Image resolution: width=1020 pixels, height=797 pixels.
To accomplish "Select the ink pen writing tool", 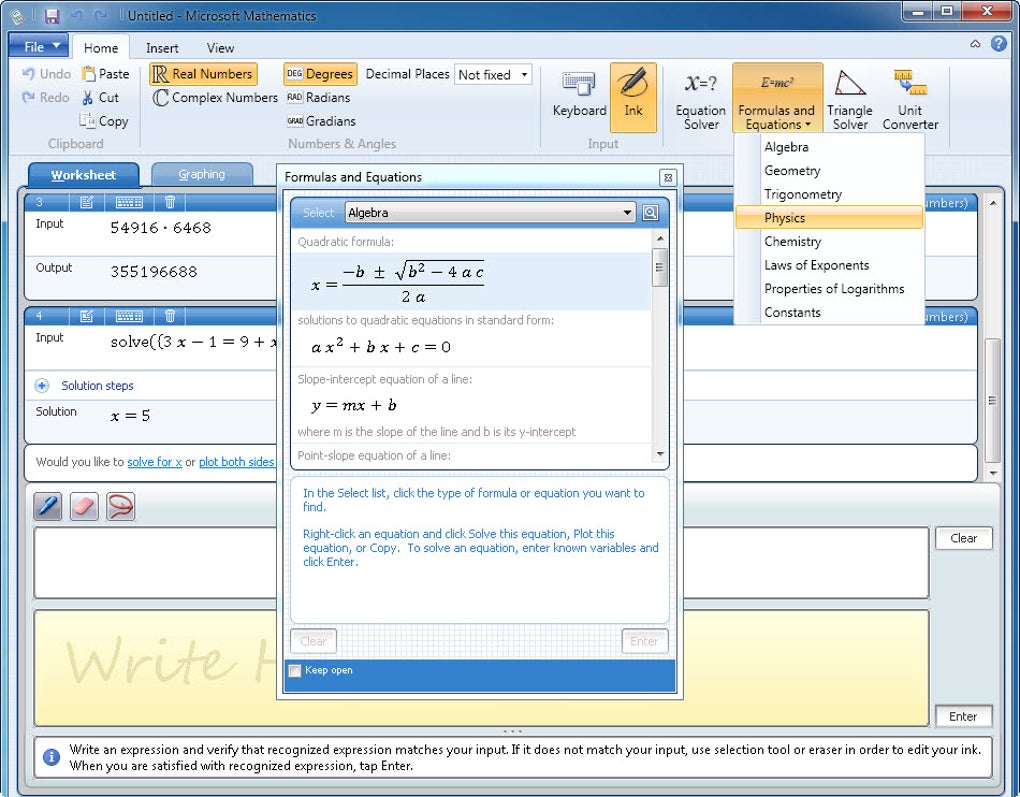I will point(47,506).
